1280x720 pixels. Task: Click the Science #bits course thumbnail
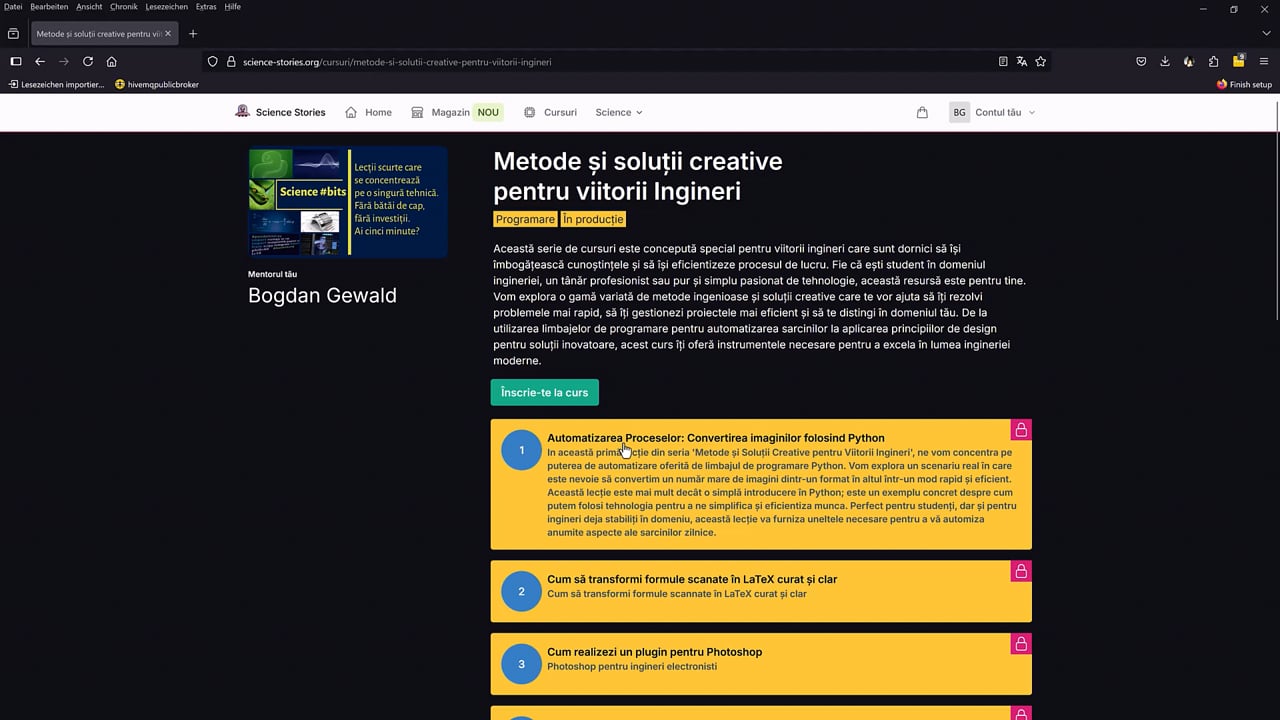[347, 203]
